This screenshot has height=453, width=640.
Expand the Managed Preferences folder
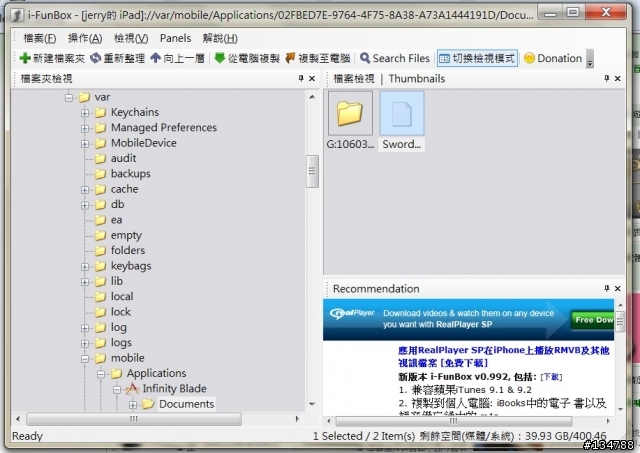pos(84,129)
